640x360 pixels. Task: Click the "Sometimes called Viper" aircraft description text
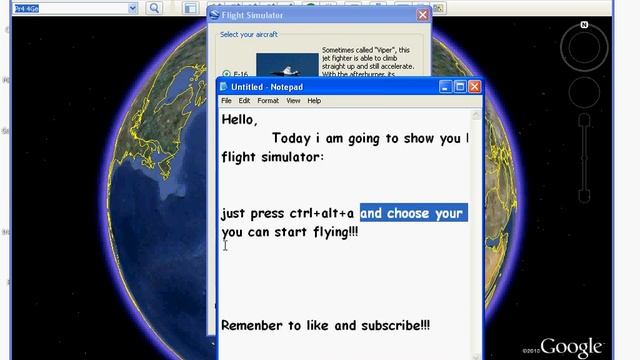pos(368,62)
